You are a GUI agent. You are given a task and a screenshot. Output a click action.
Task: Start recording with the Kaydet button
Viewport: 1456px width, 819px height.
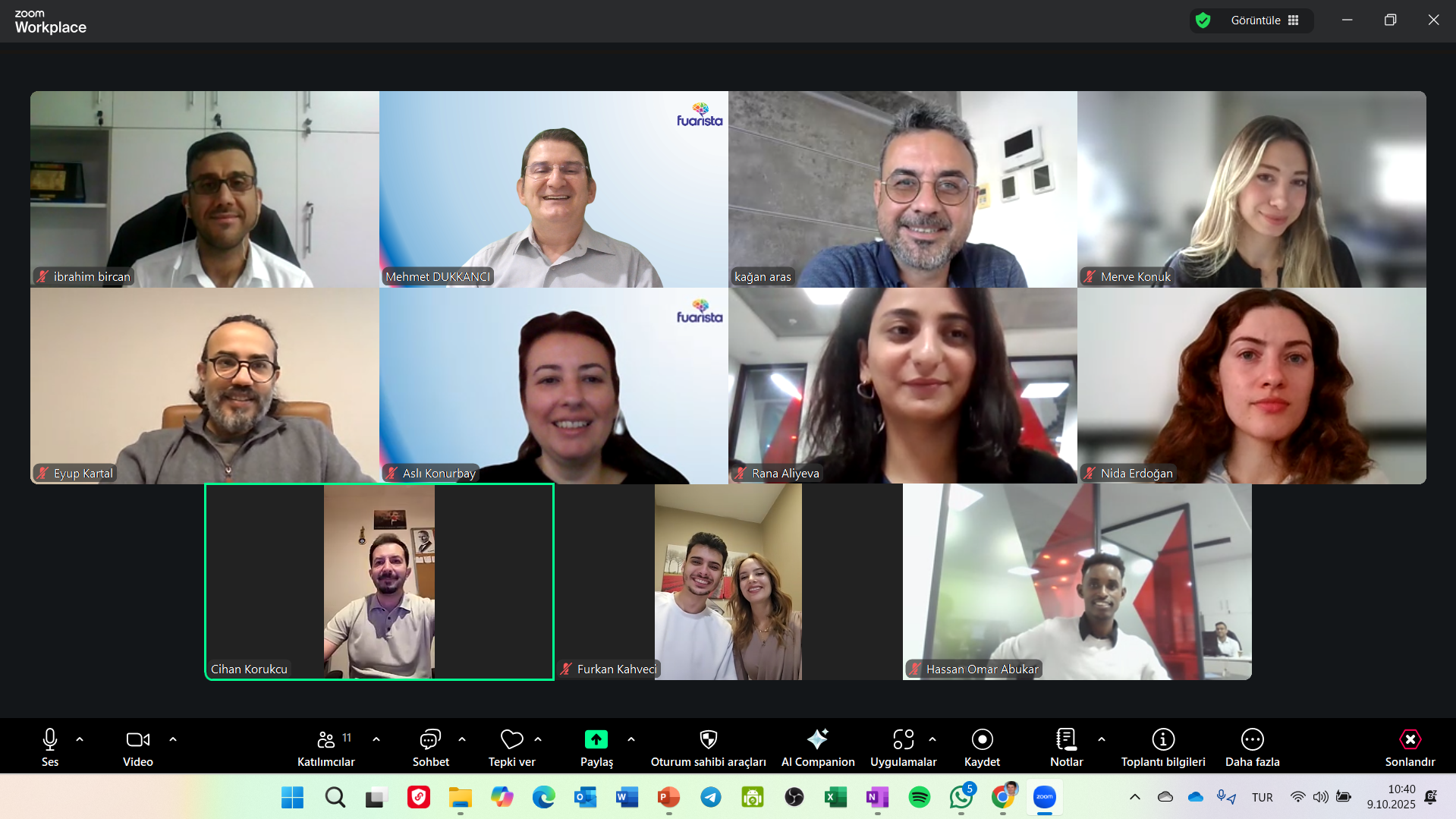pyautogui.click(x=982, y=740)
